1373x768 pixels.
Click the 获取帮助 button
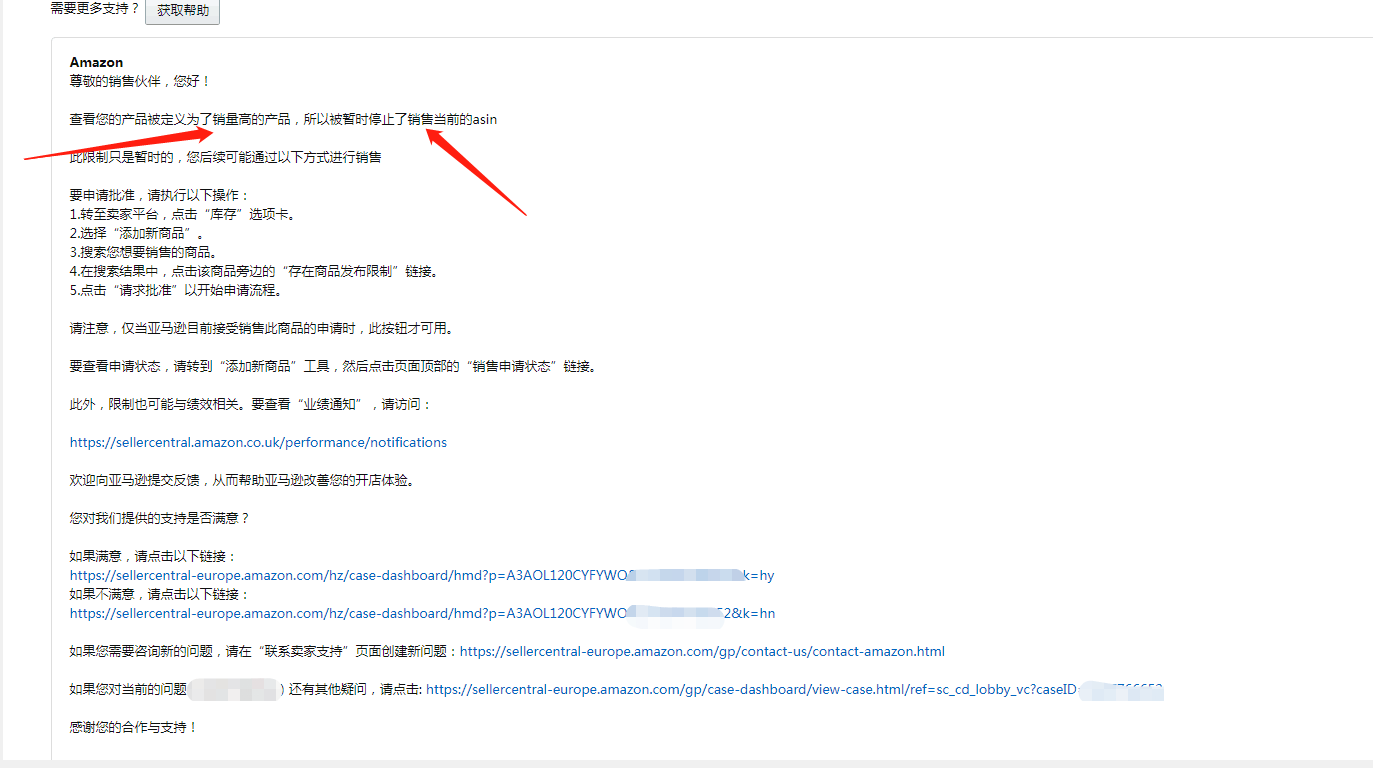[182, 11]
